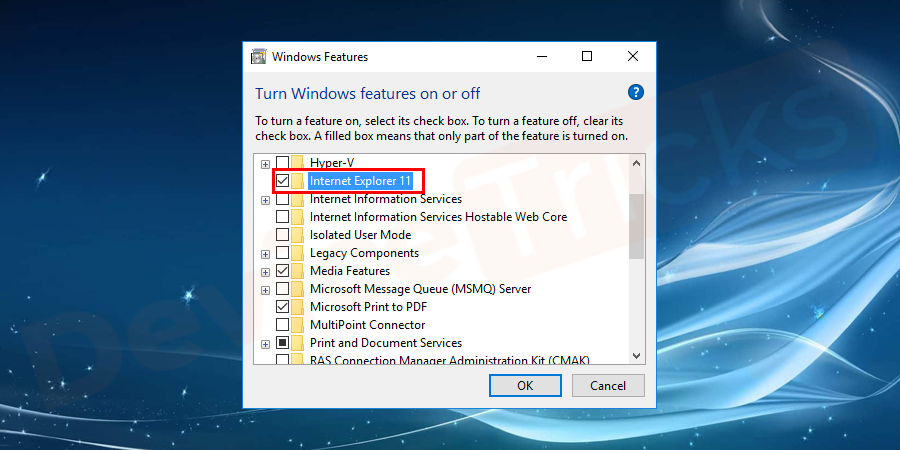Expand the Print and Document Services node
The image size is (900, 450).
click(265, 344)
